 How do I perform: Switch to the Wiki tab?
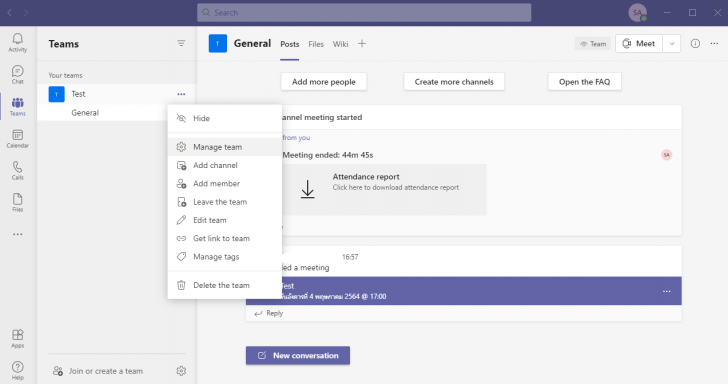pyautogui.click(x=340, y=44)
